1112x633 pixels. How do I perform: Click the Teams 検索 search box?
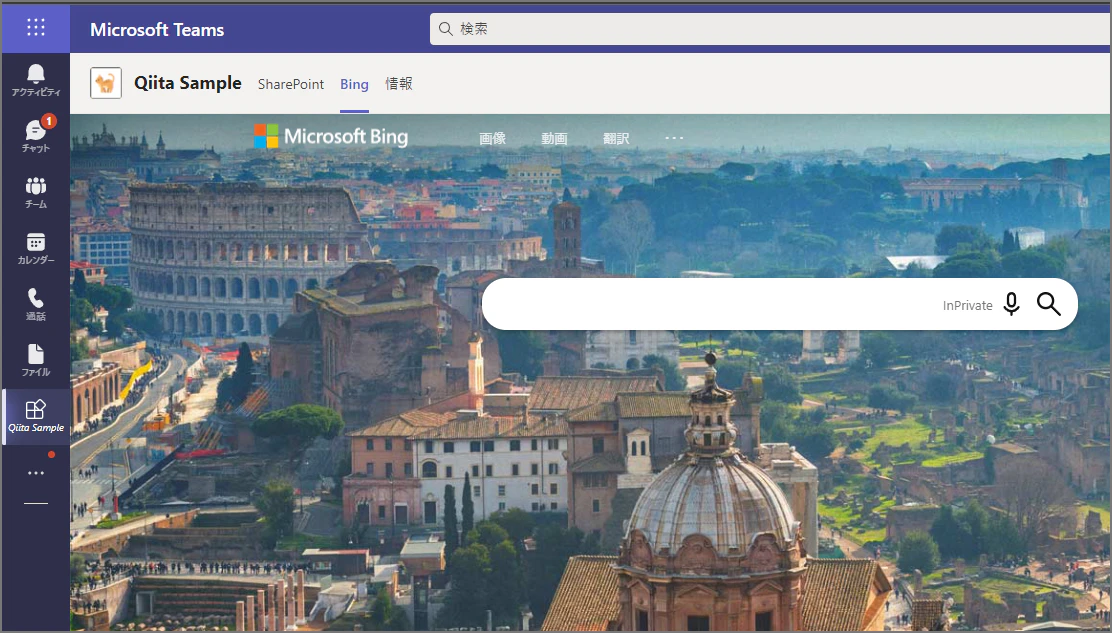[770, 28]
